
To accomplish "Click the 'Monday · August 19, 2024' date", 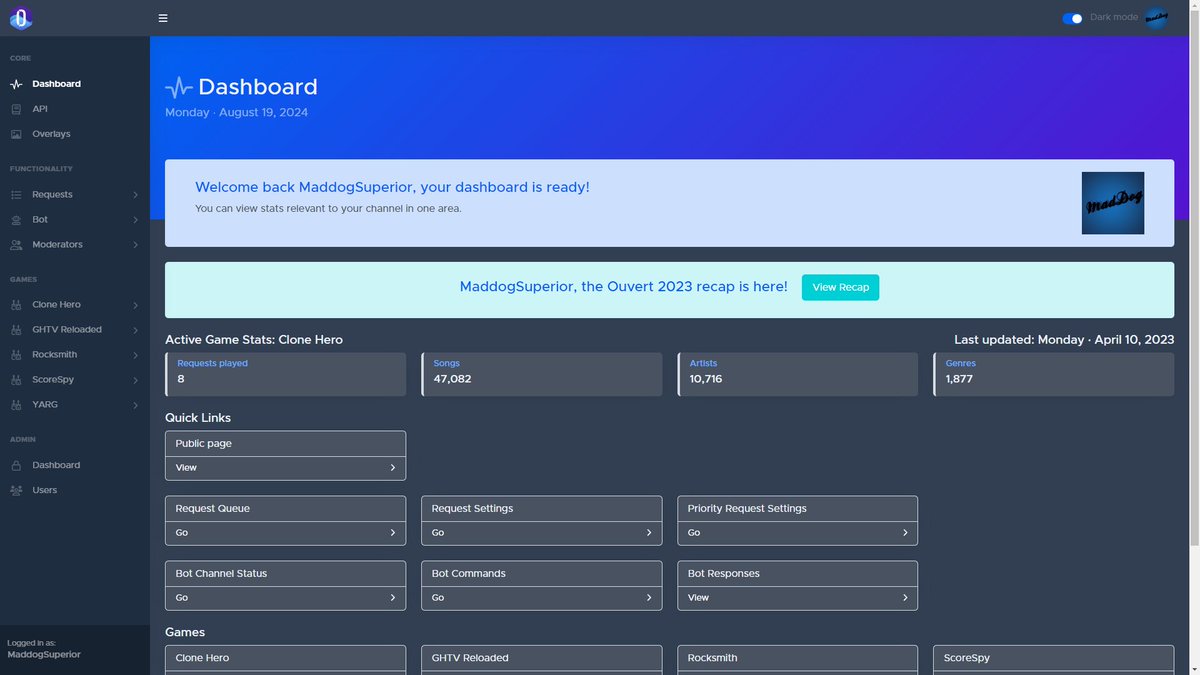I will click(x=236, y=113).
